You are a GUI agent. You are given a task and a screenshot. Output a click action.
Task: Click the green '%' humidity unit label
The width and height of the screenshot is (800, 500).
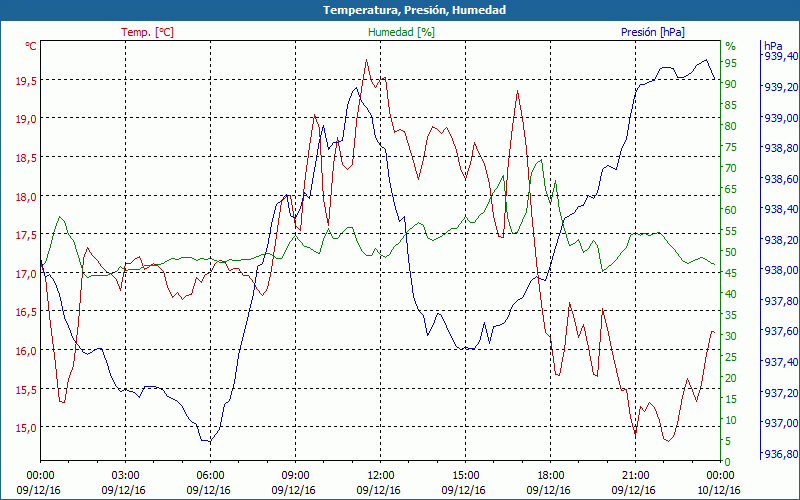[x=731, y=46]
